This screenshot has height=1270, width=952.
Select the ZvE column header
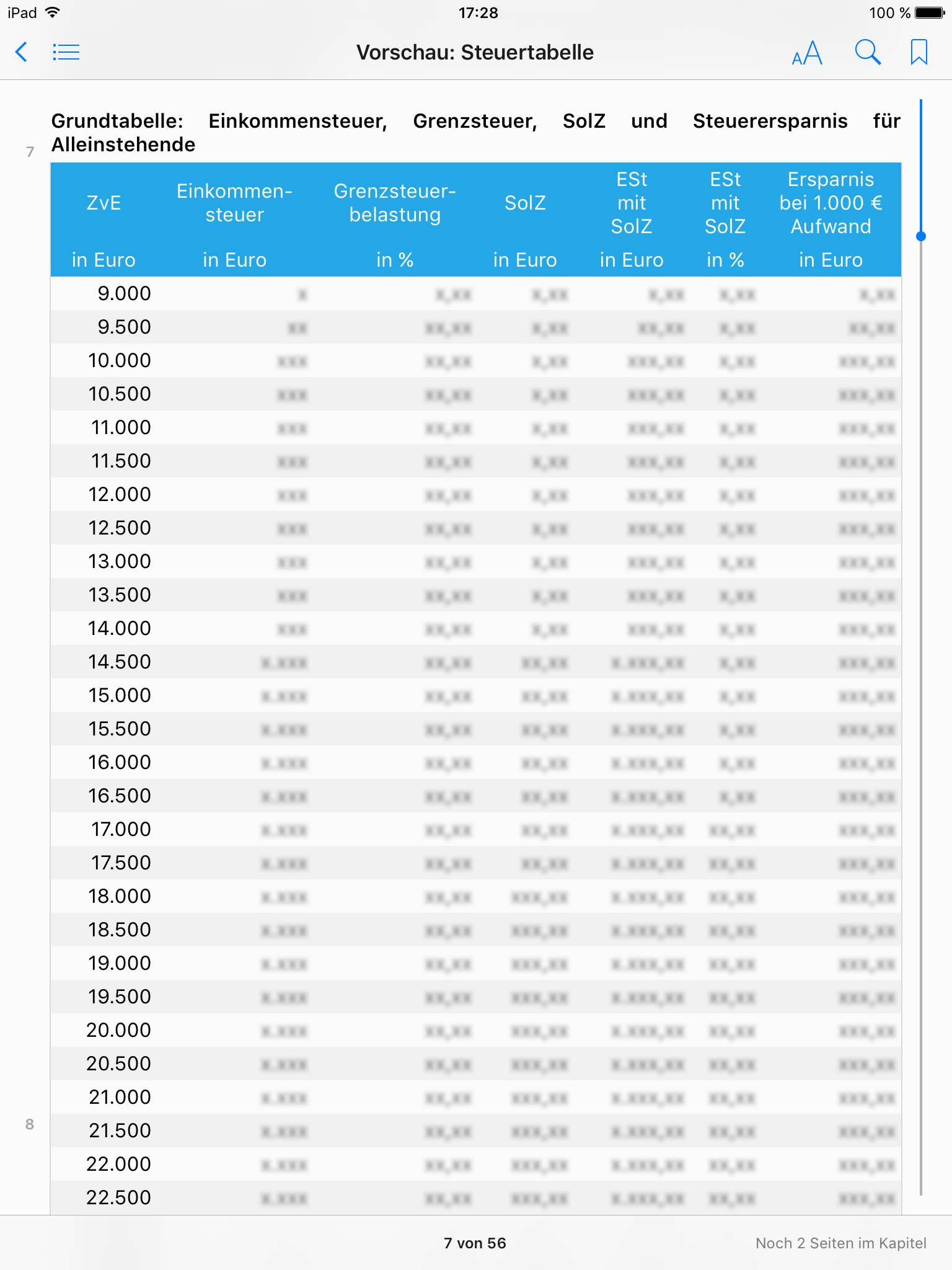[104, 203]
